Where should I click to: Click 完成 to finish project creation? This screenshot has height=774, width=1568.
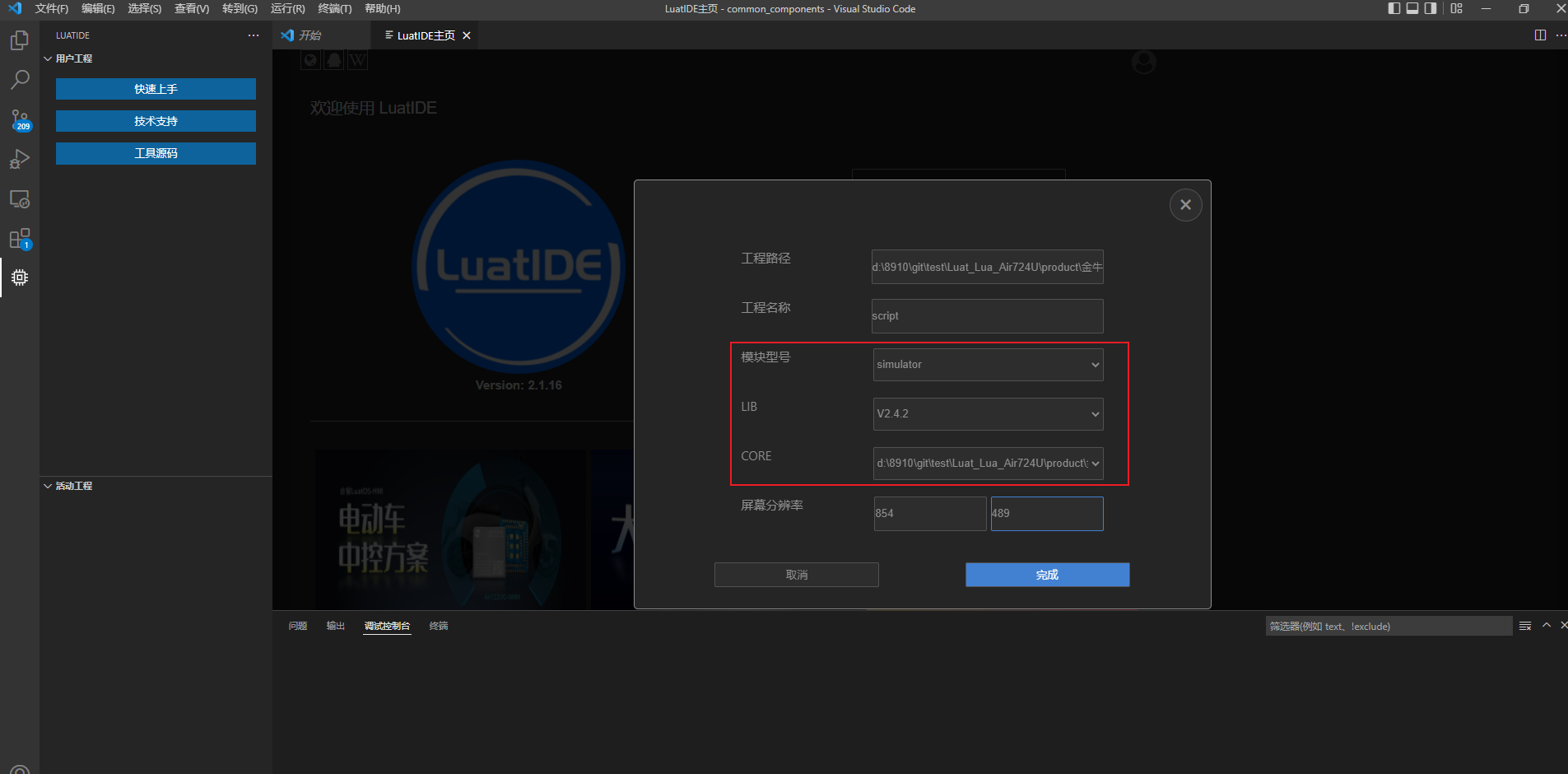tap(1047, 575)
